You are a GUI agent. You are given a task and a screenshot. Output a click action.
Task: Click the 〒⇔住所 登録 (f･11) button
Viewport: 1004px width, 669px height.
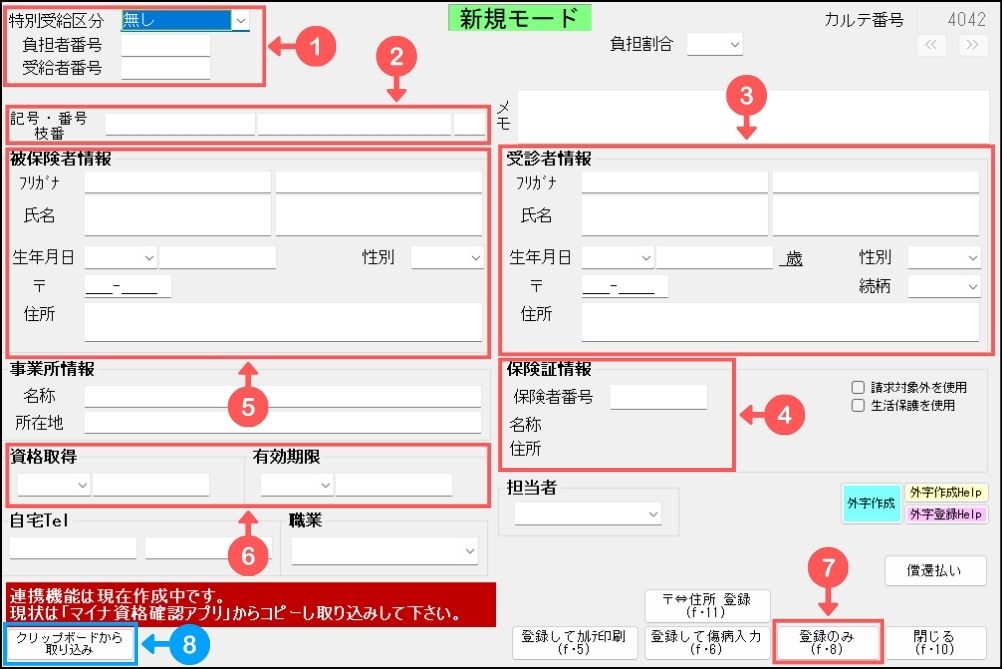coord(708,604)
